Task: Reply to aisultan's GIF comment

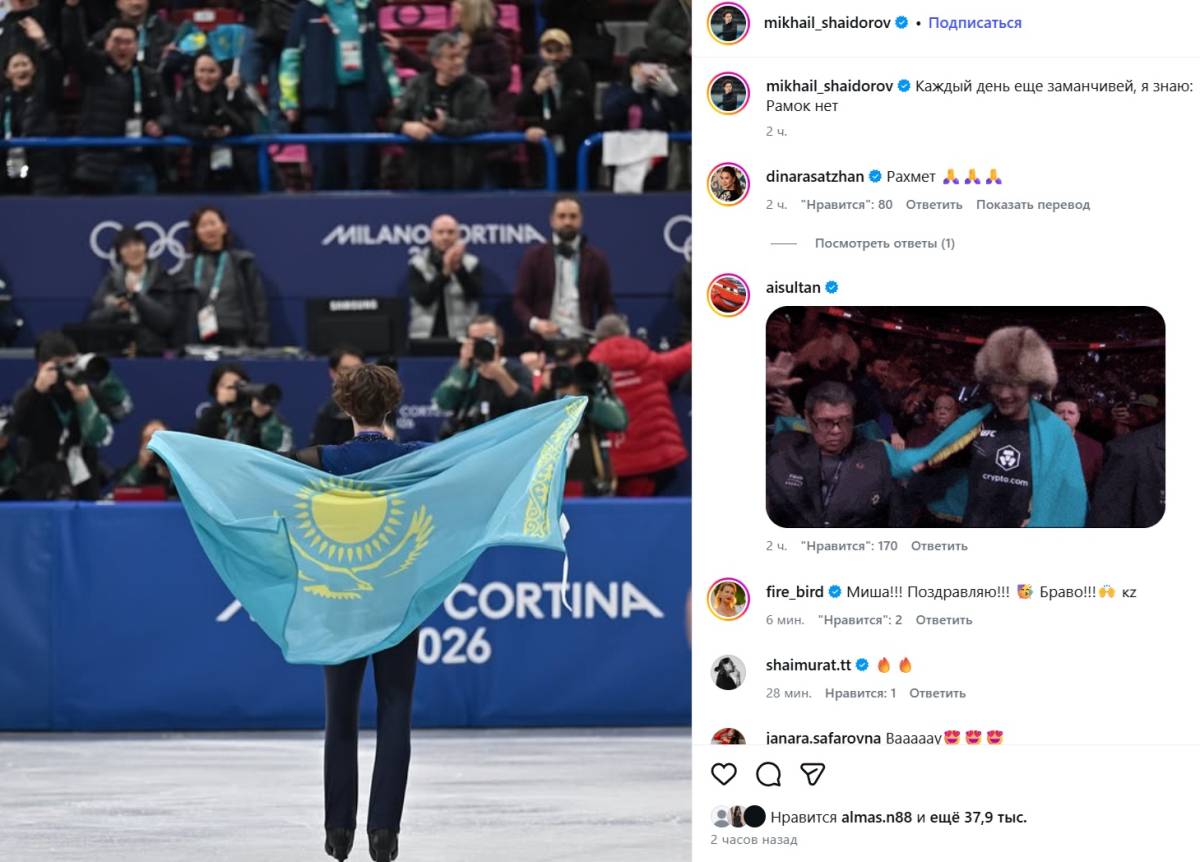Action: click(x=939, y=546)
